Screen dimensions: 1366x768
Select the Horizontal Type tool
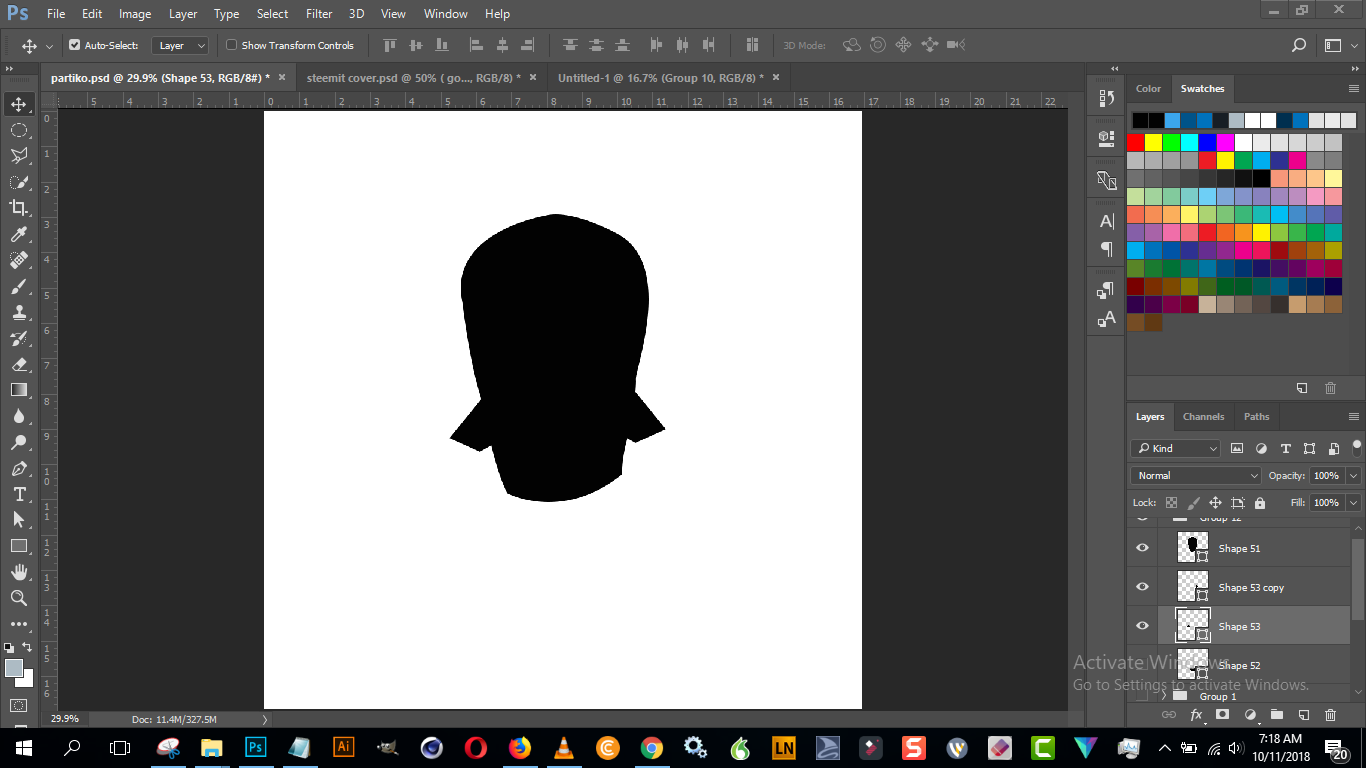[x=19, y=494]
